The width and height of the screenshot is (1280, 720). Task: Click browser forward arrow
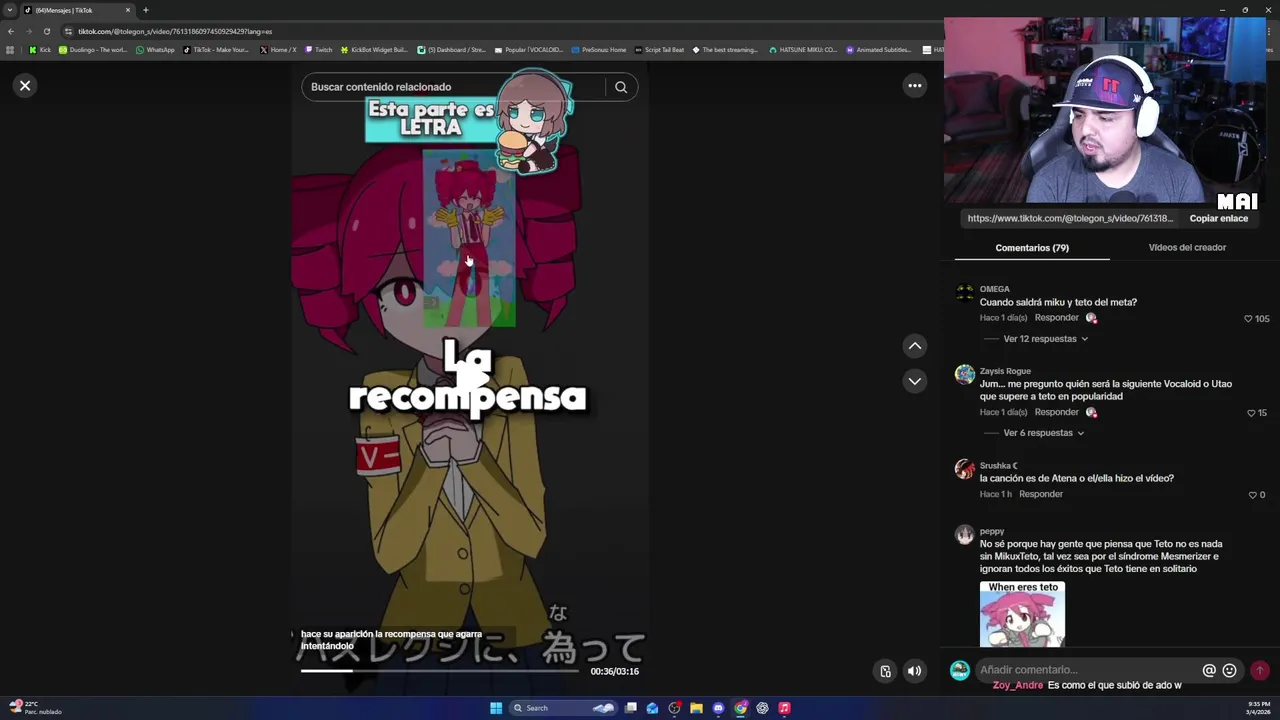tap(29, 31)
